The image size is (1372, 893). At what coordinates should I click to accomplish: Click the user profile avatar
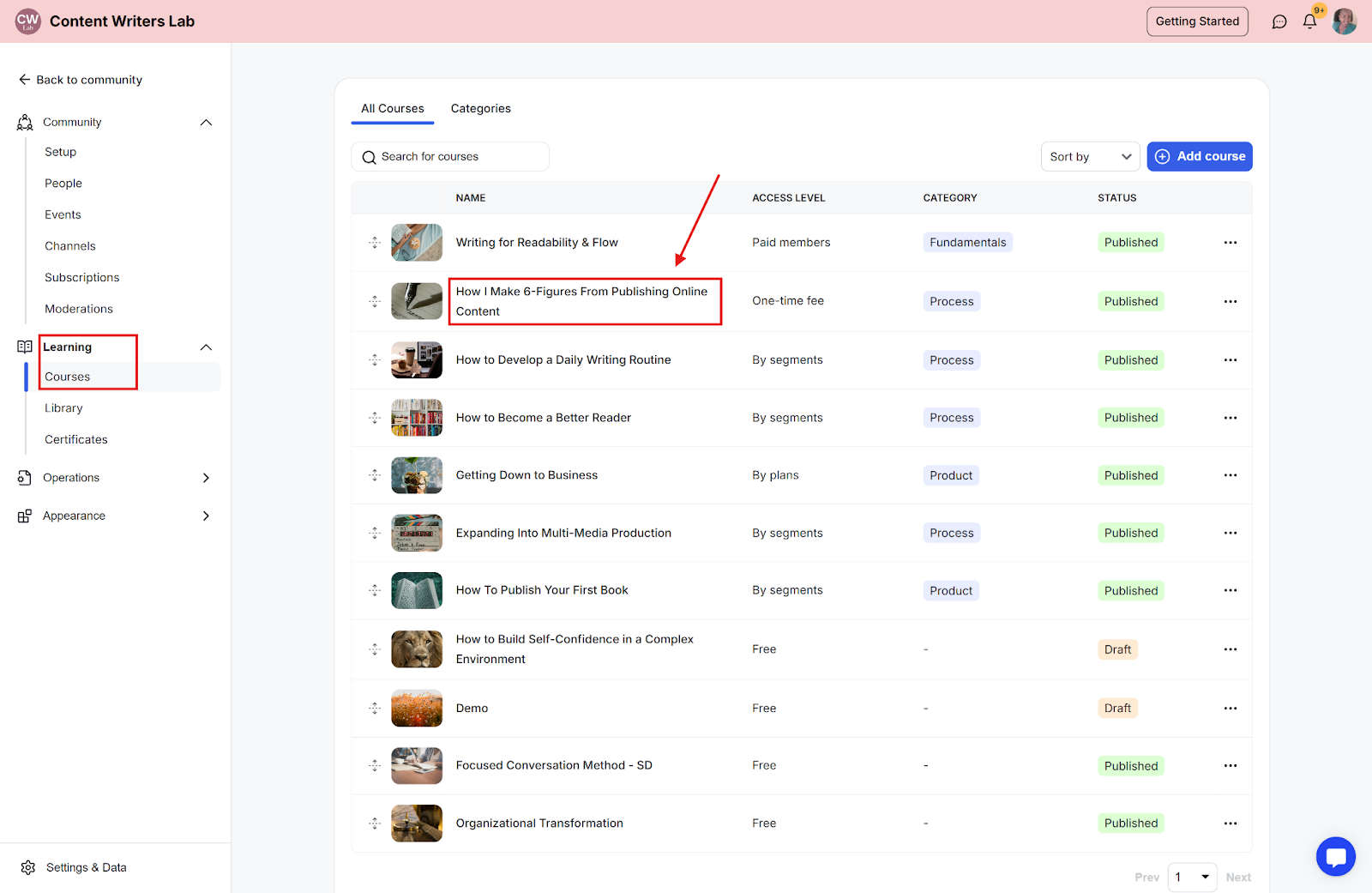pyautogui.click(x=1344, y=21)
